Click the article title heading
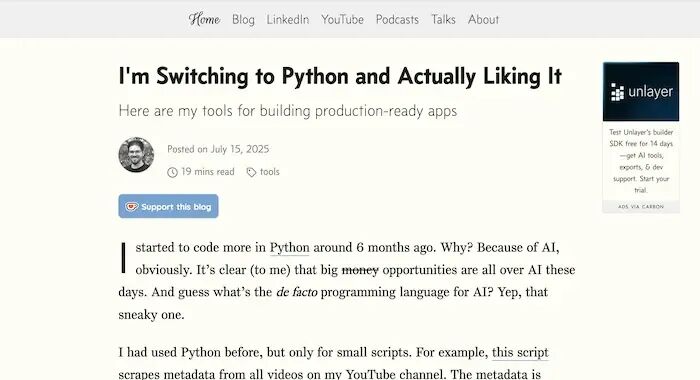 (340, 76)
